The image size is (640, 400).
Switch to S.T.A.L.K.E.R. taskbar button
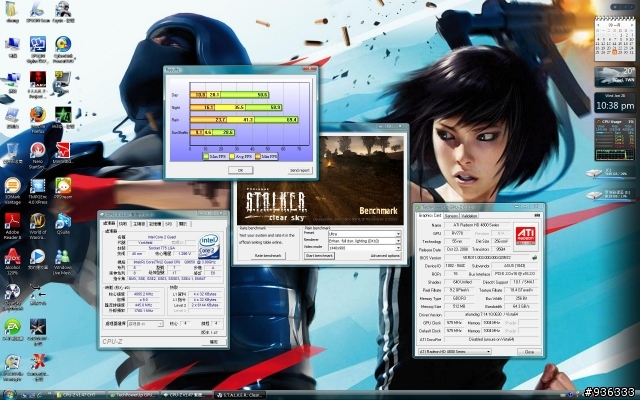coord(240,395)
